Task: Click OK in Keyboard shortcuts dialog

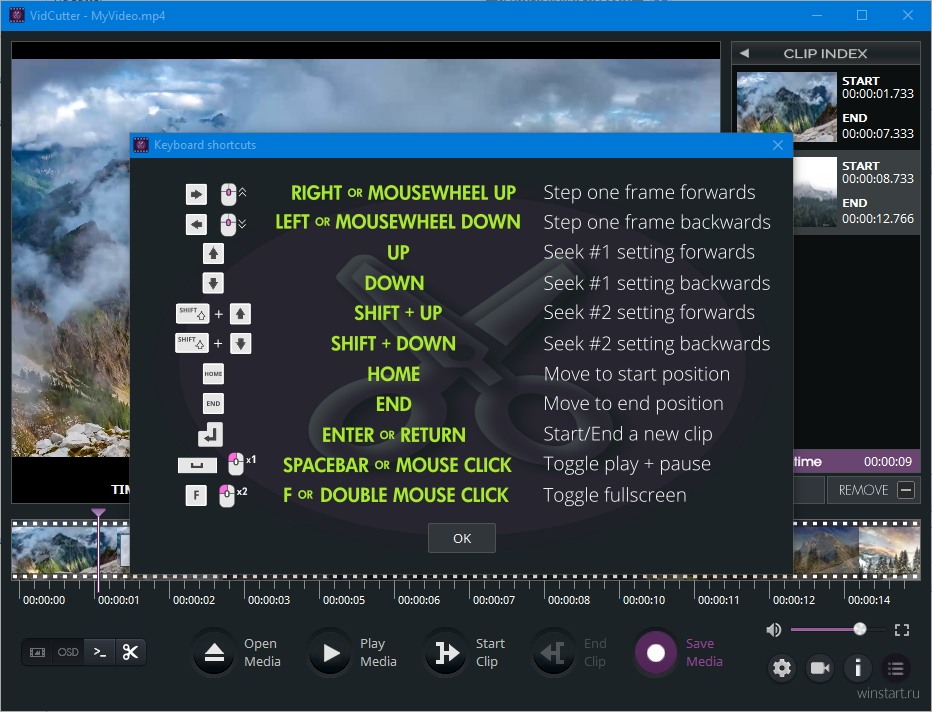Action: click(462, 538)
